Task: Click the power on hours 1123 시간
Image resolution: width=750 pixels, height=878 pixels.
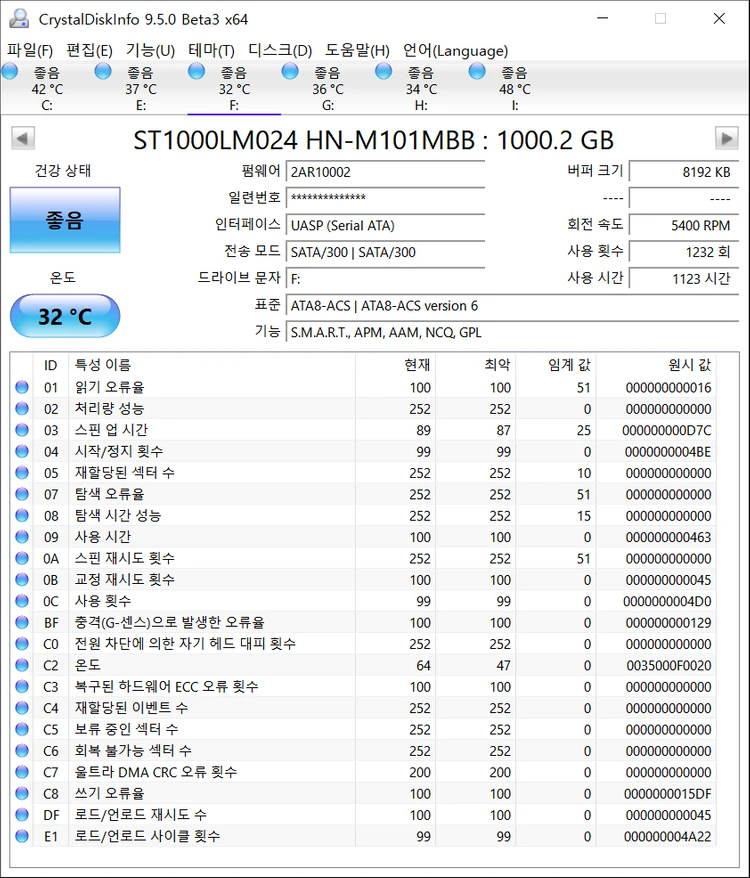Action: pos(684,279)
